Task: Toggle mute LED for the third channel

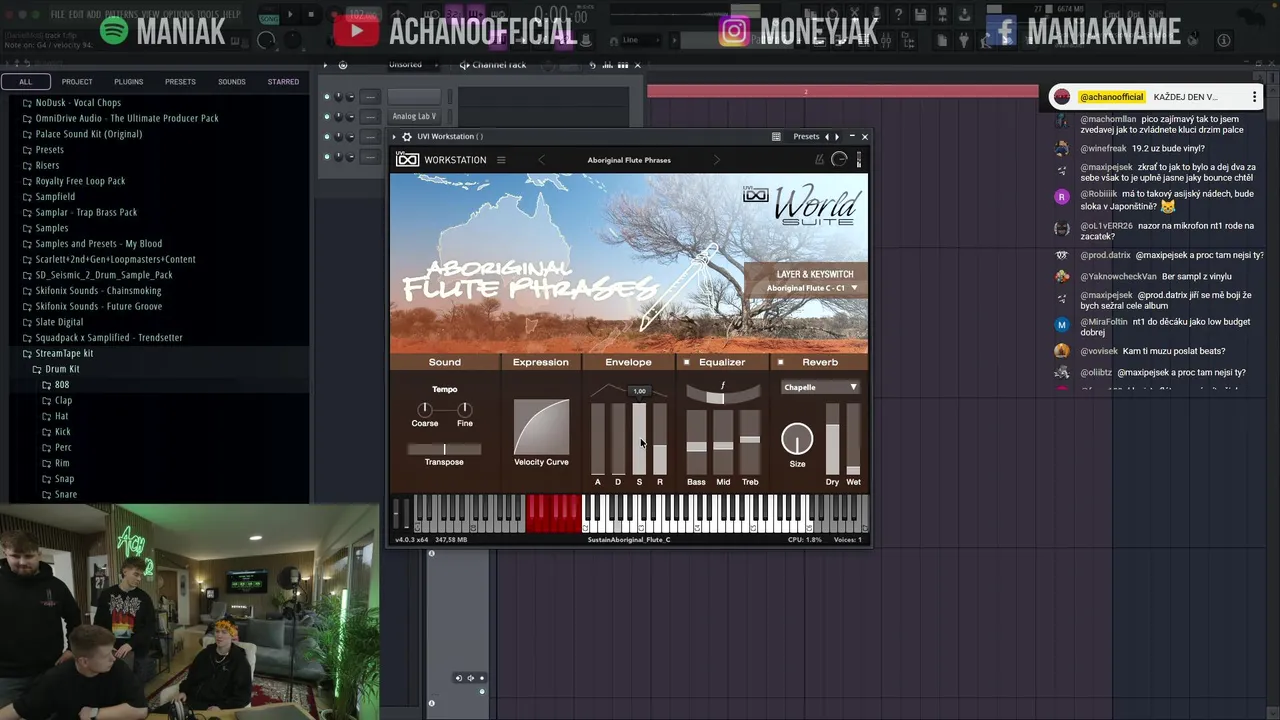Action: point(327,137)
